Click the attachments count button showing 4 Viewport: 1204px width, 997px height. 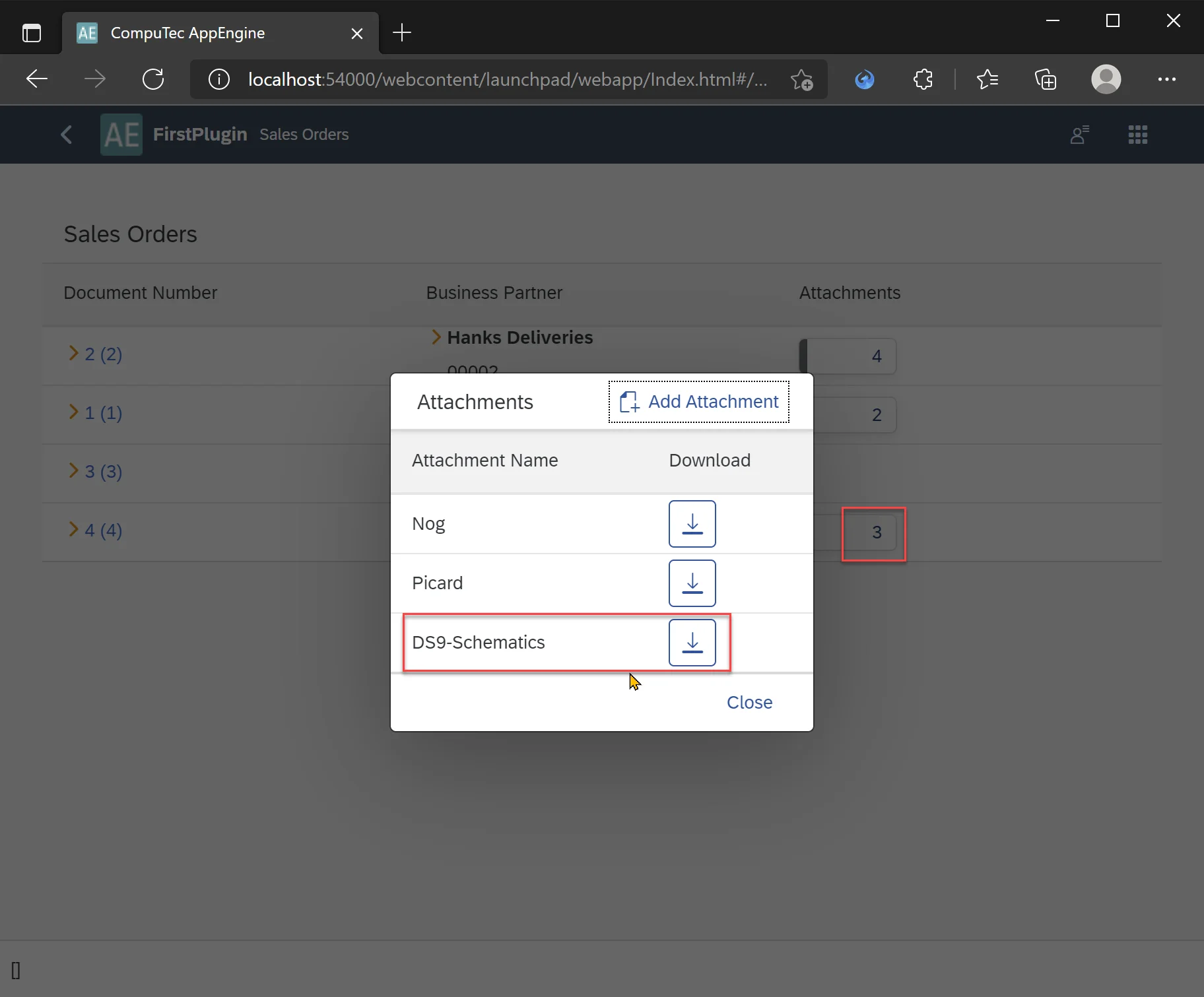pos(848,356)
